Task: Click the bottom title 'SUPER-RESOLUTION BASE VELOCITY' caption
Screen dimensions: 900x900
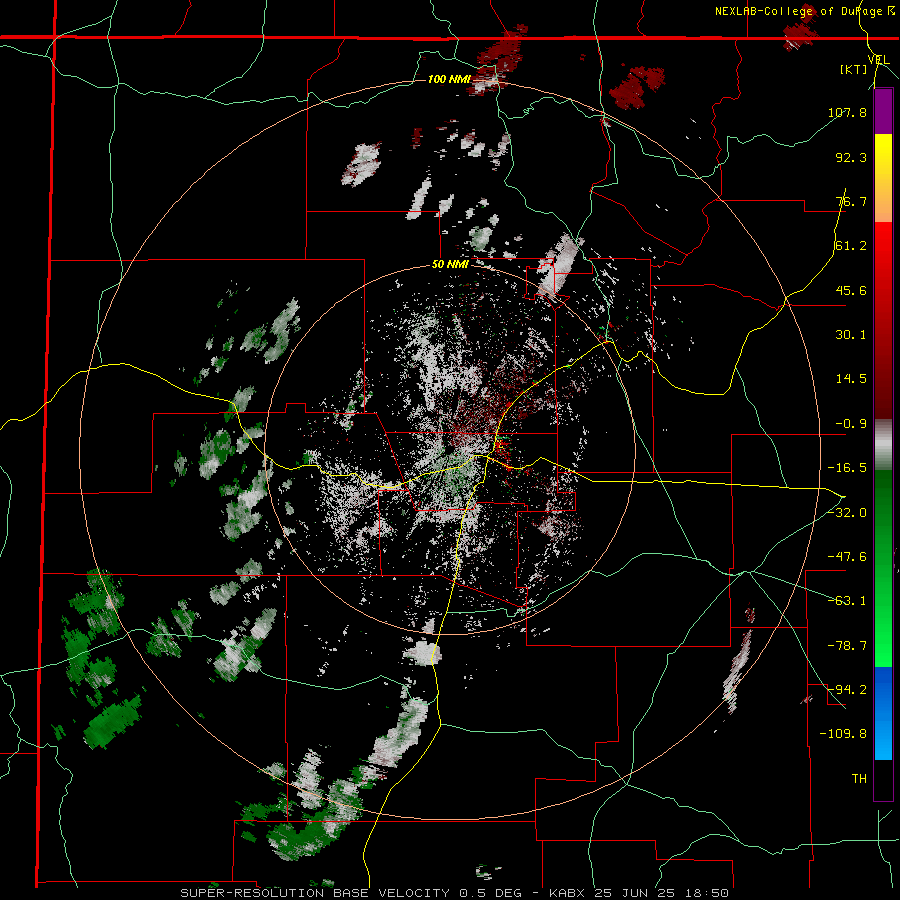Action: [315, 893]
